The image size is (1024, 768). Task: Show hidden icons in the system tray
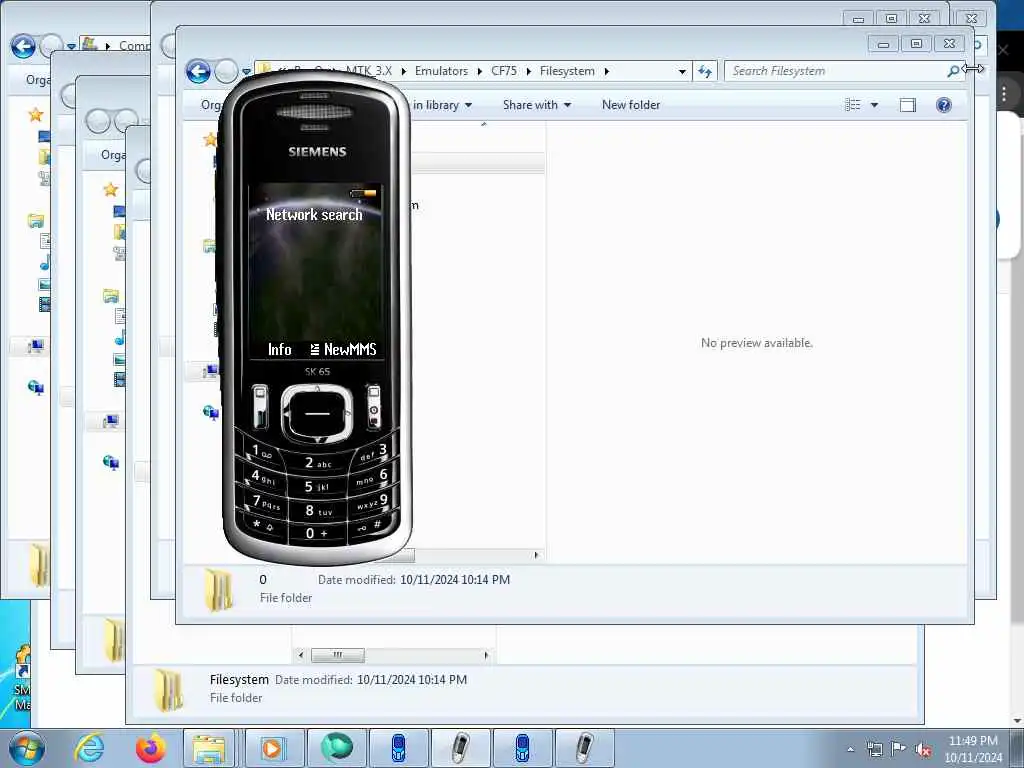[850, 749]
